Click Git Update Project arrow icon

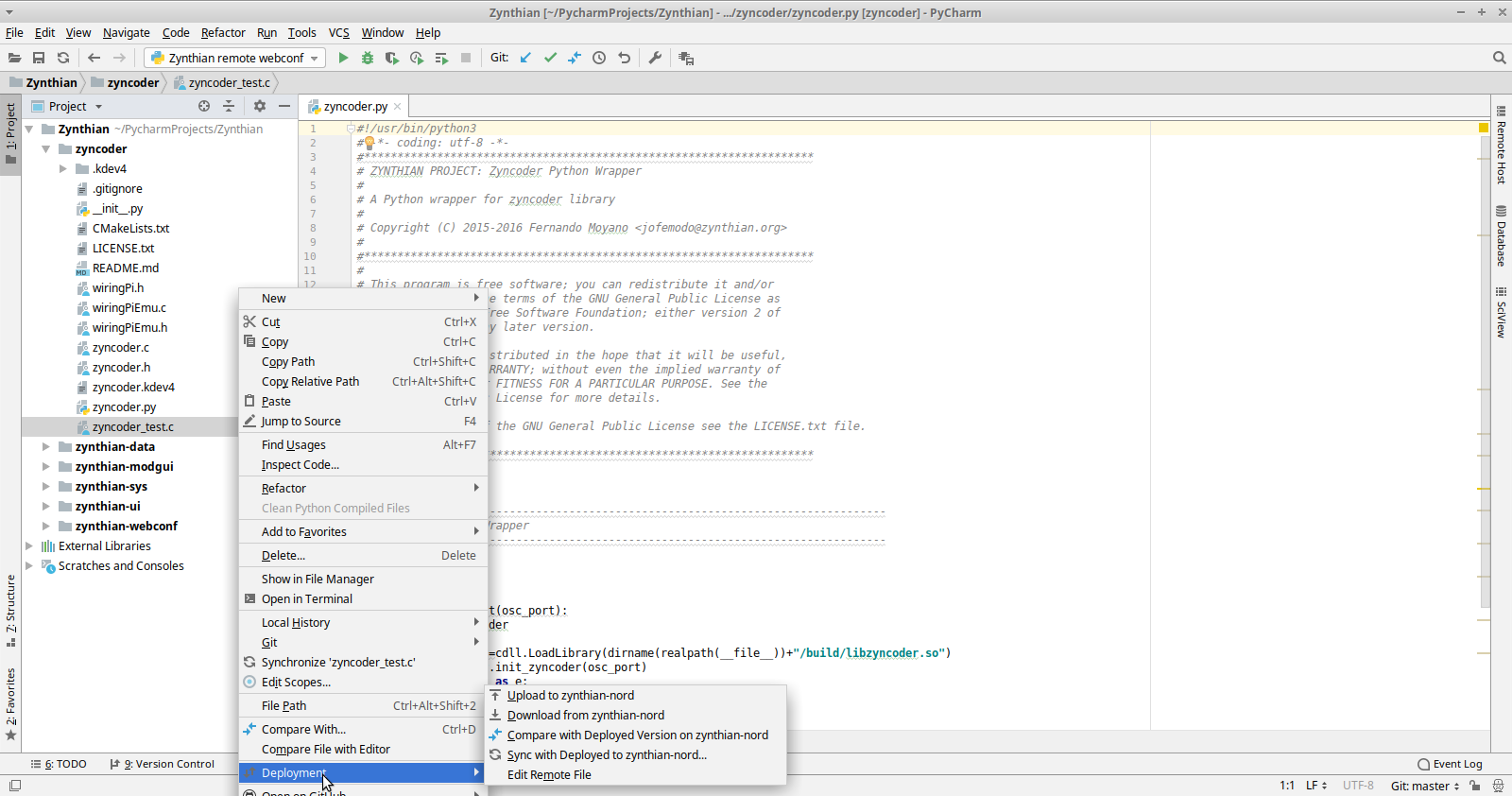click(525, 58)
